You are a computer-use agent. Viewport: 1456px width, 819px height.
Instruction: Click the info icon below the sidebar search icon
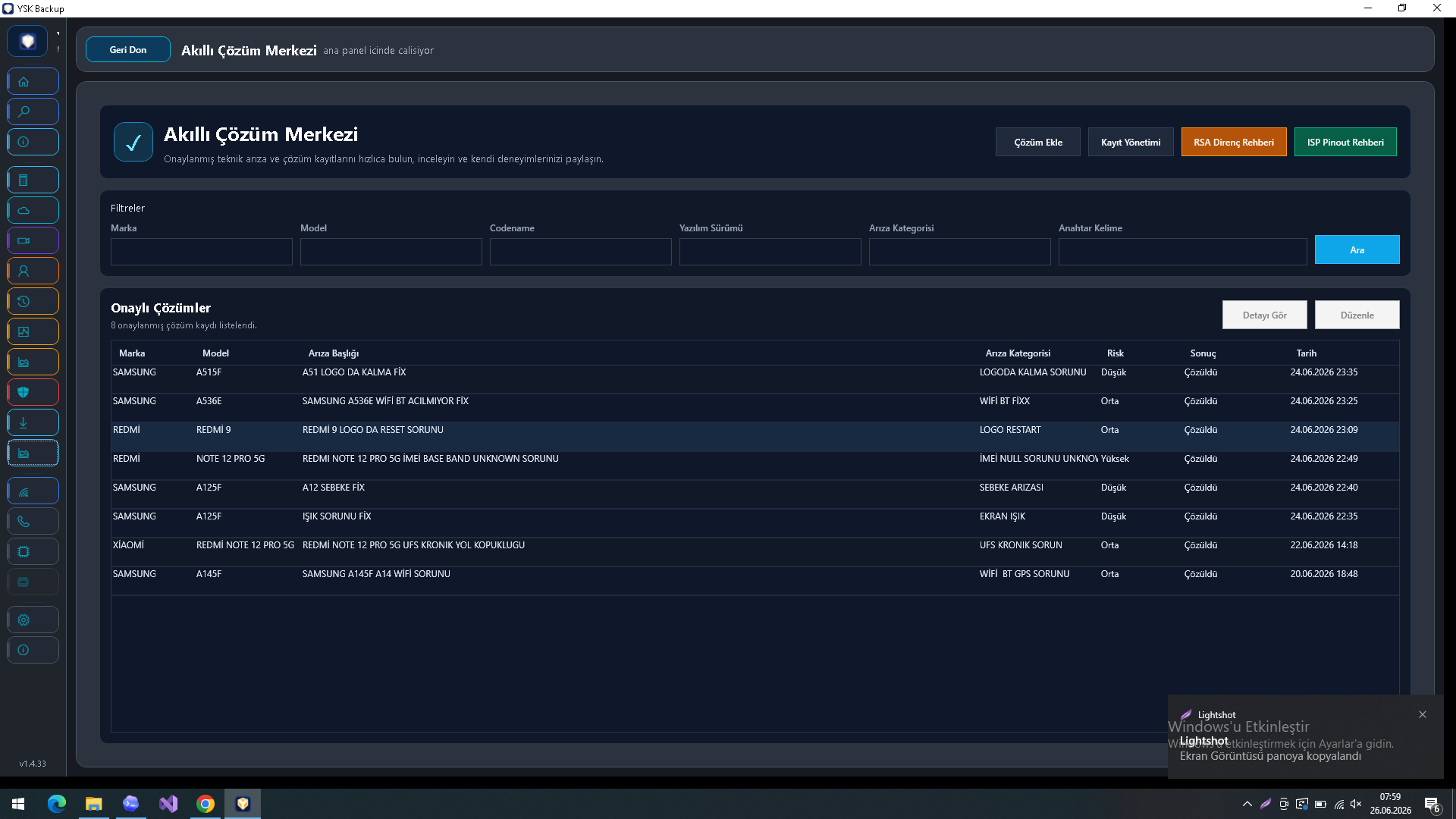point(33,142)
